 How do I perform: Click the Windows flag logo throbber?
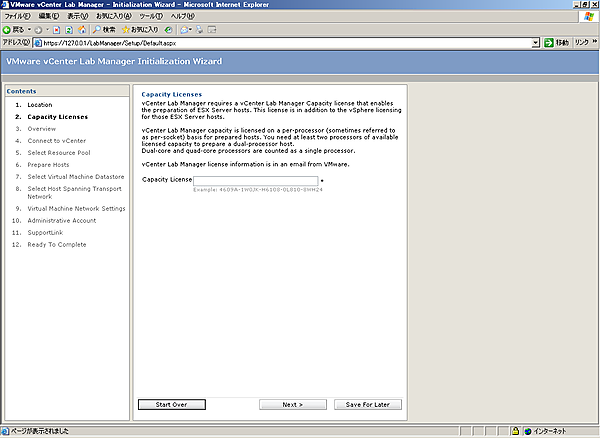(x=589, y=16)
